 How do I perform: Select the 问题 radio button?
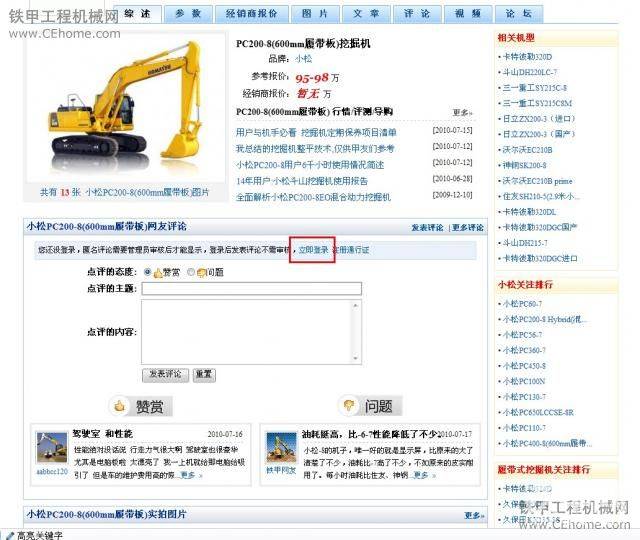191,272
